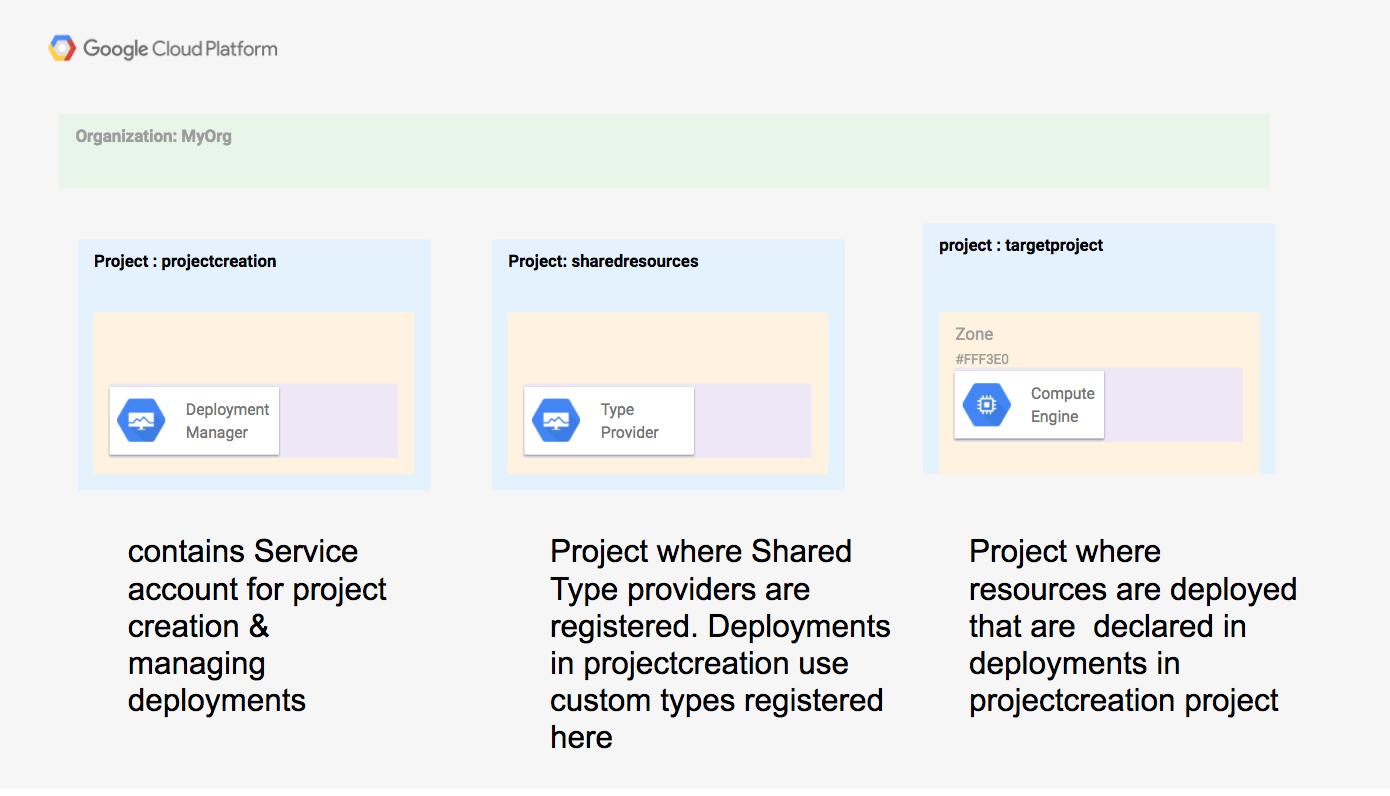
Task: Select the purple box beside Type Provider
Action: [752, 420]
